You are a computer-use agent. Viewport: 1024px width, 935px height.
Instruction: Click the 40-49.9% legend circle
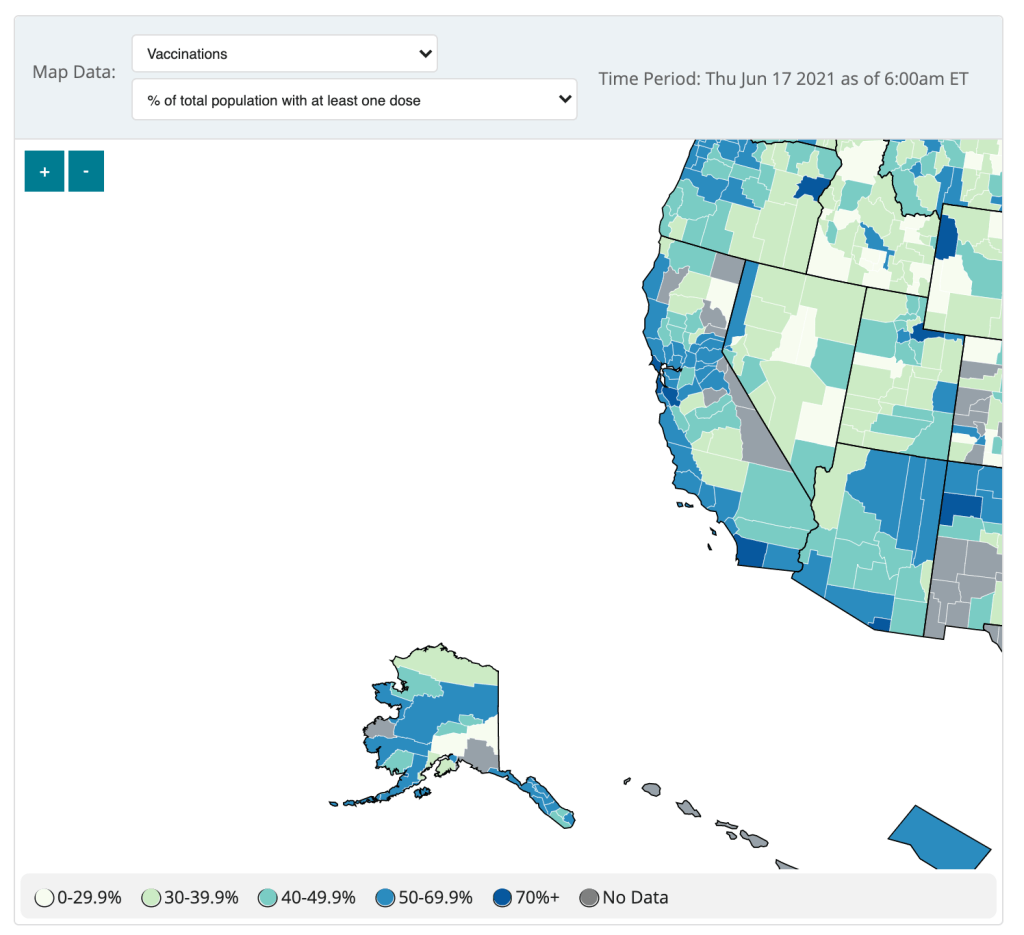click(x=269, y=898)
